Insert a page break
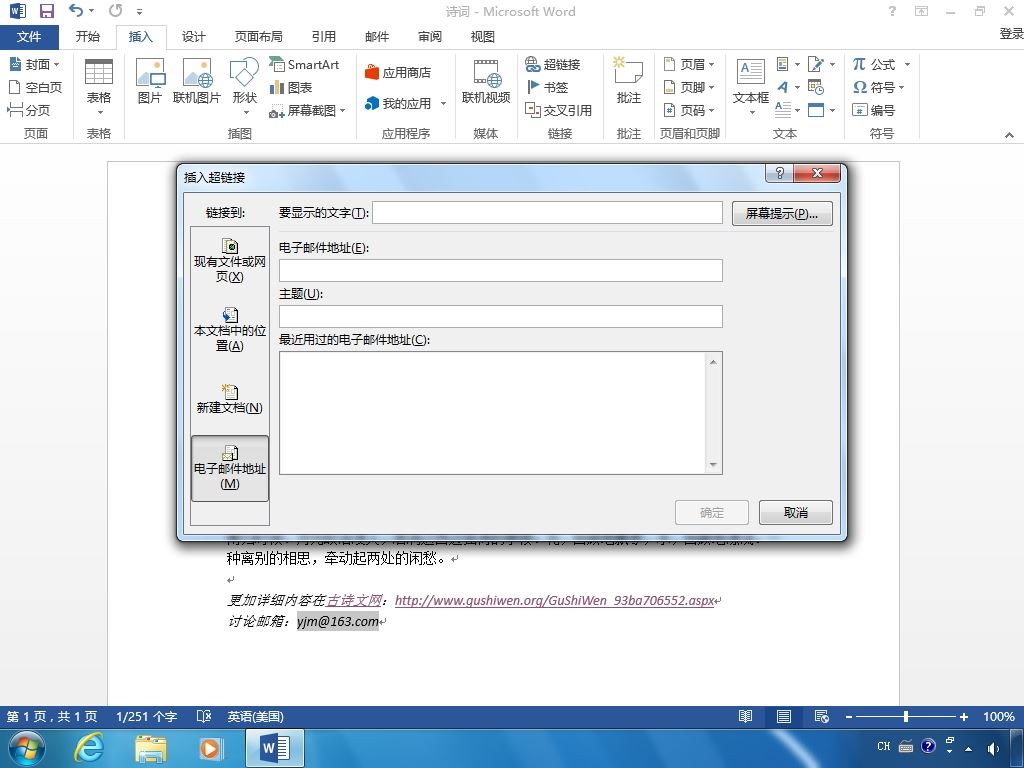This screenshot has height=768, width=1024. pos(29,110)
